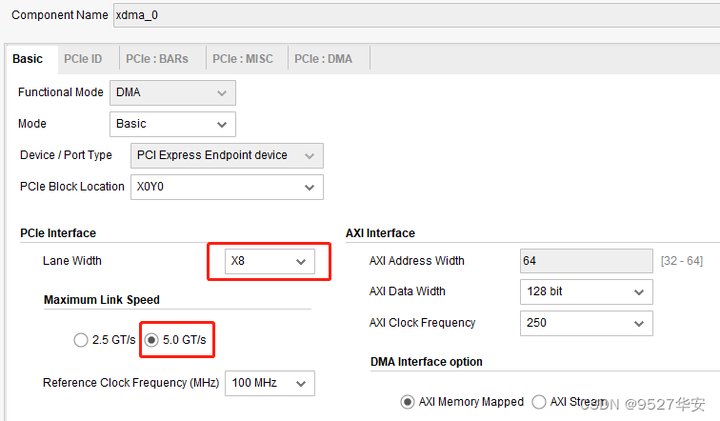Go to the PCIe : DMA tab
720x421 pixels.
point(324,59)
